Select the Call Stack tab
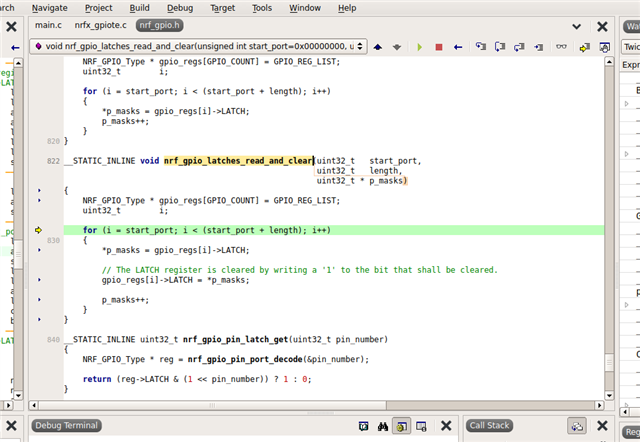Image resolution: width=640 pixels, height=442 pixels. (489, 426)
